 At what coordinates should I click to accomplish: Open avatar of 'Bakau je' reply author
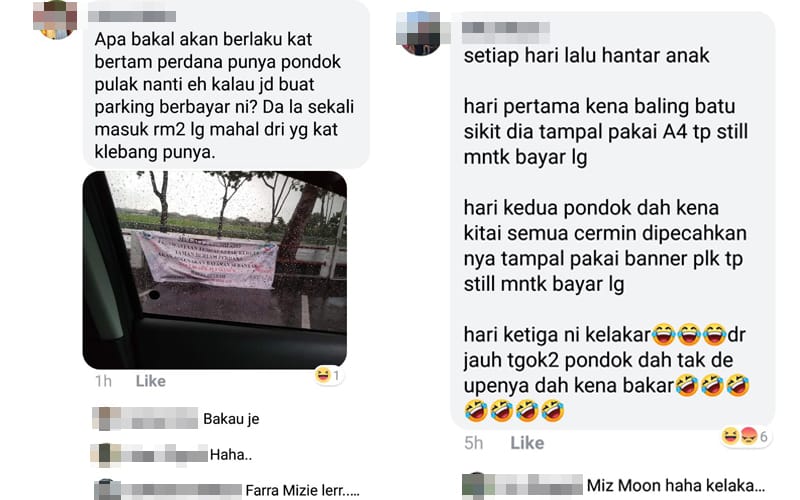point(106,418)
